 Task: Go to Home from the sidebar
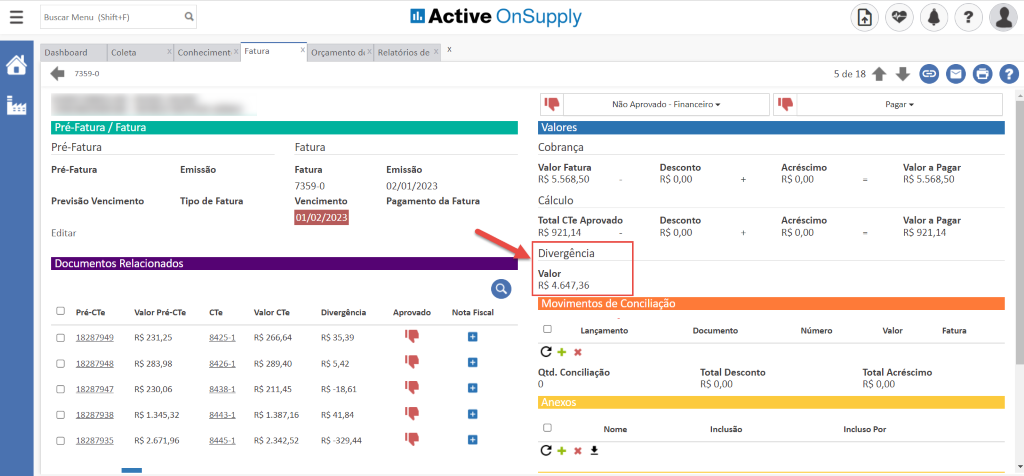[16, 65]
